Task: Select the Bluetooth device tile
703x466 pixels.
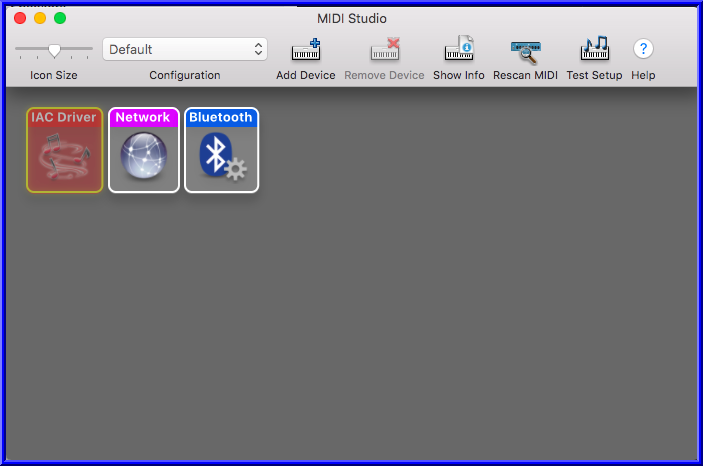Action: [x=221, y=150]
